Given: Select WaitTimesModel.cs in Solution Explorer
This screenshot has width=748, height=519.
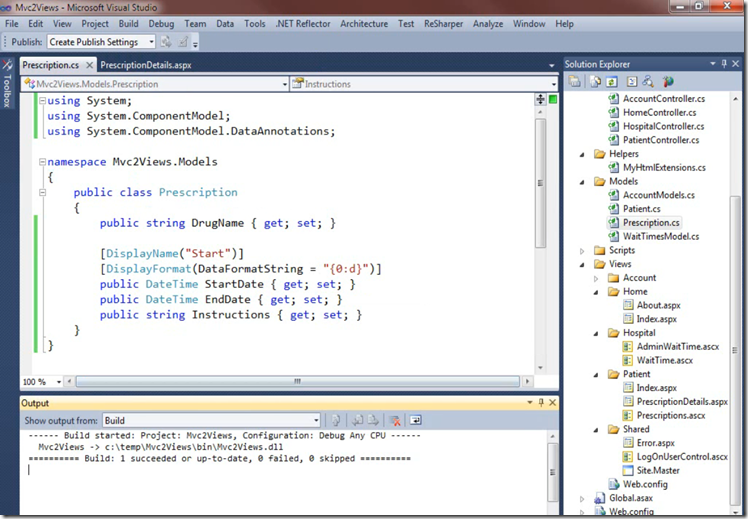Looking at the screenshot, I should 661,237.
